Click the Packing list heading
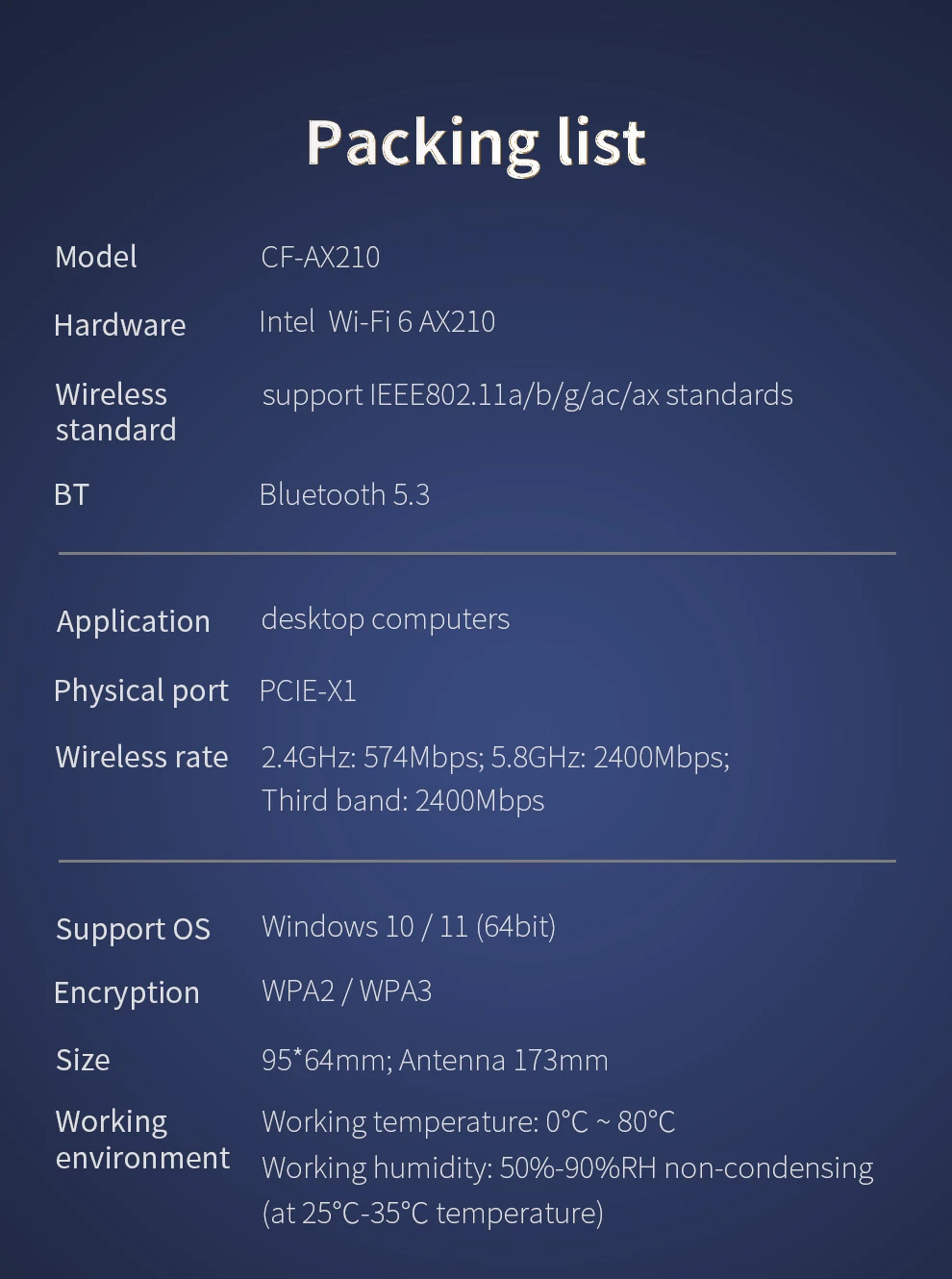952x1279 pixels. [x=476, y=143]
